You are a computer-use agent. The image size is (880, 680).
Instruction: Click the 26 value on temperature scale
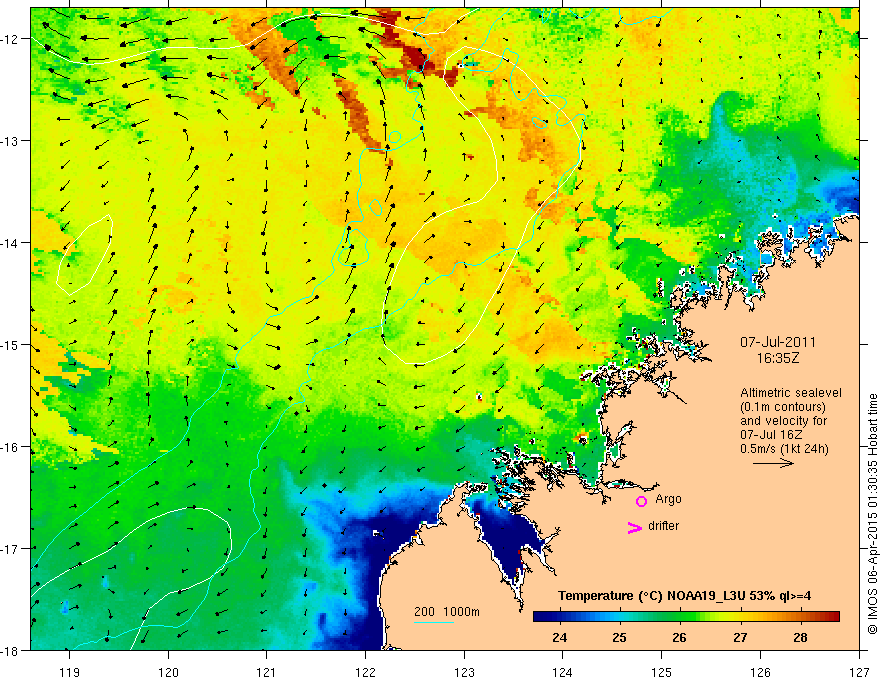click(680, 637)
